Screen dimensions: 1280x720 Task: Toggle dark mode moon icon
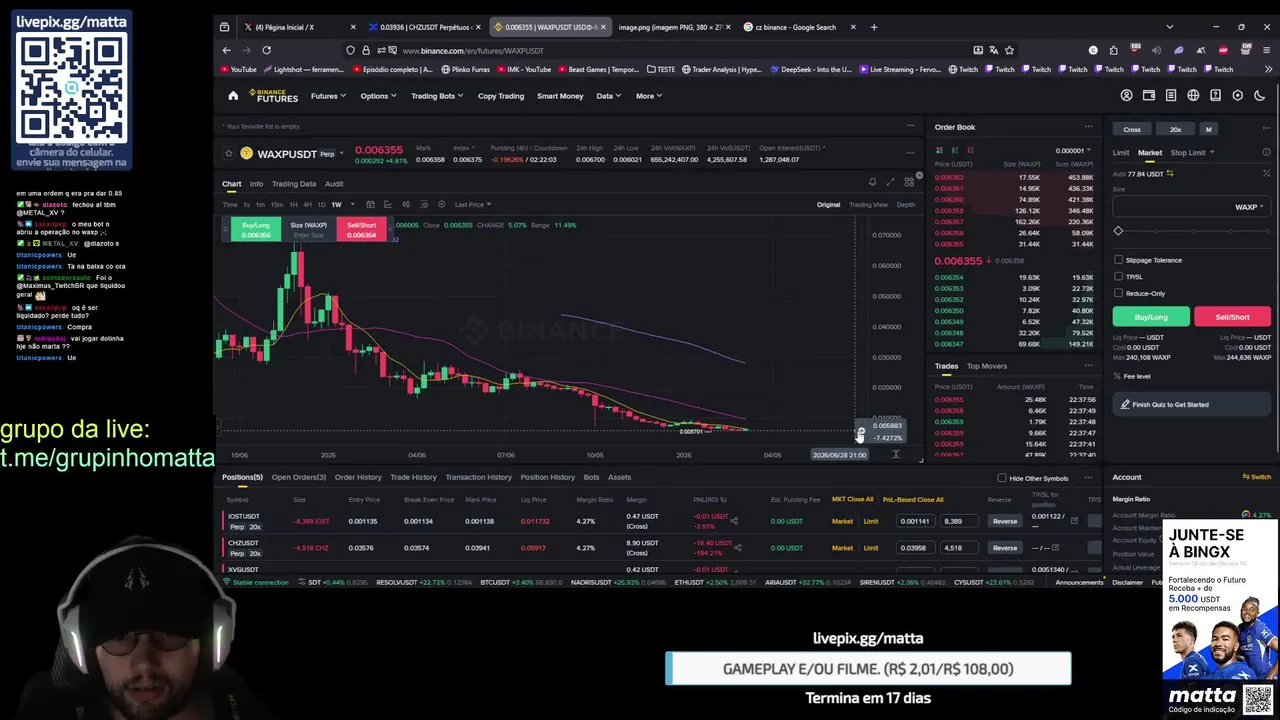click(1260, 96)
